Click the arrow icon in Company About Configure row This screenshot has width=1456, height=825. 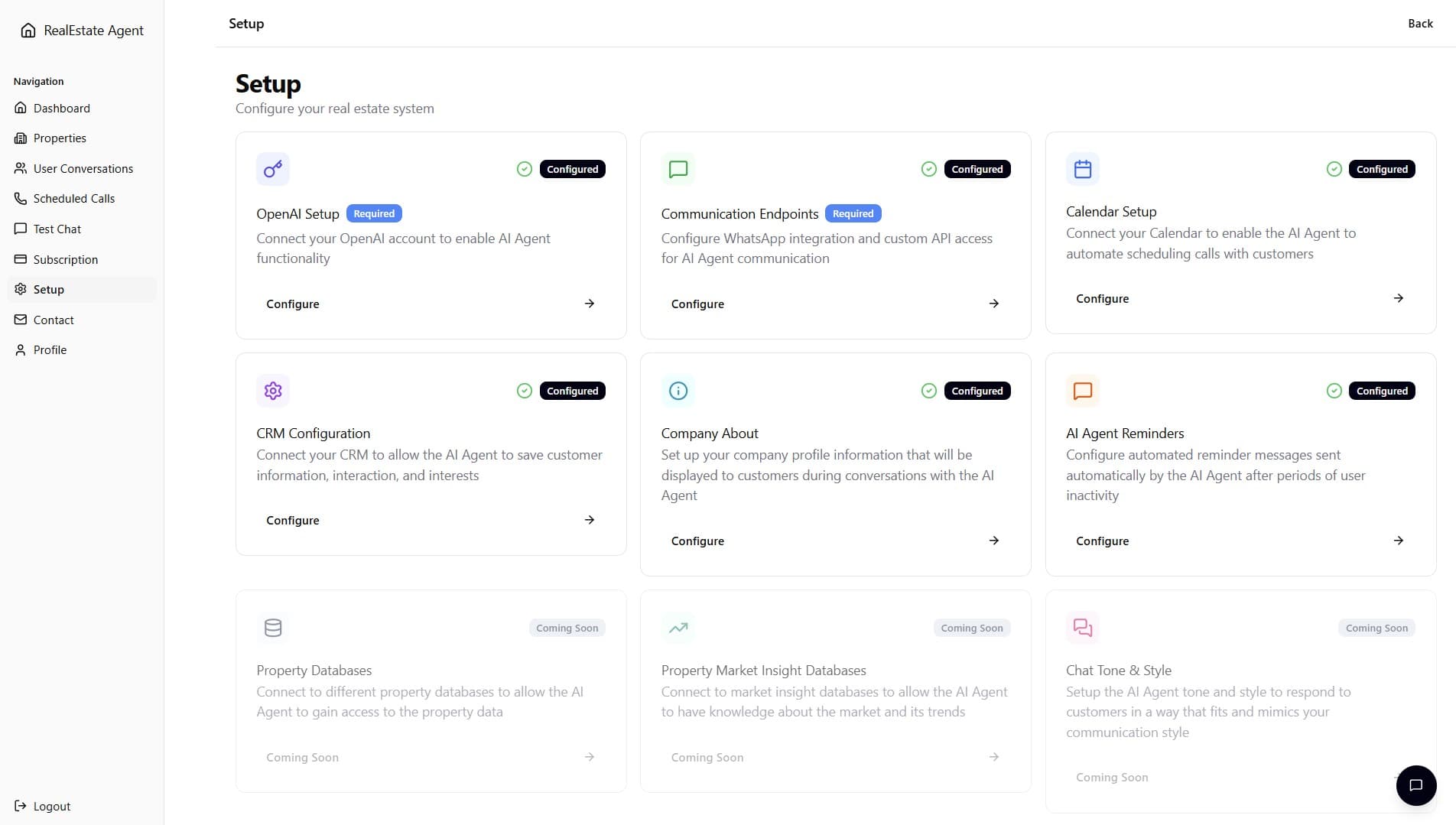(x=994, y=541)
